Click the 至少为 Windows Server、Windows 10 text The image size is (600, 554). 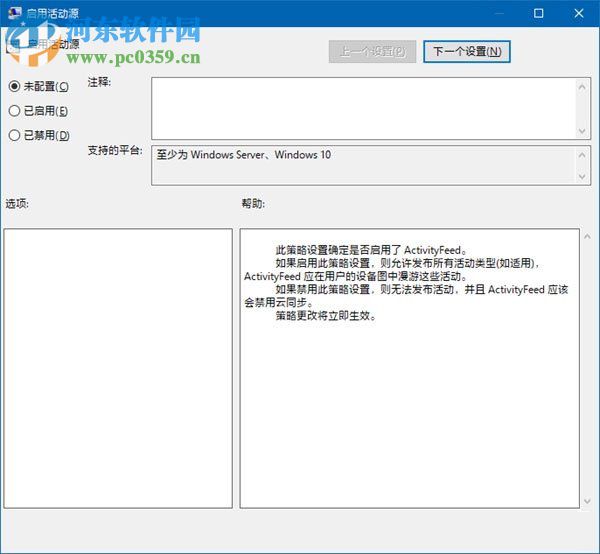pyautogui.click(x=244, y=155)
